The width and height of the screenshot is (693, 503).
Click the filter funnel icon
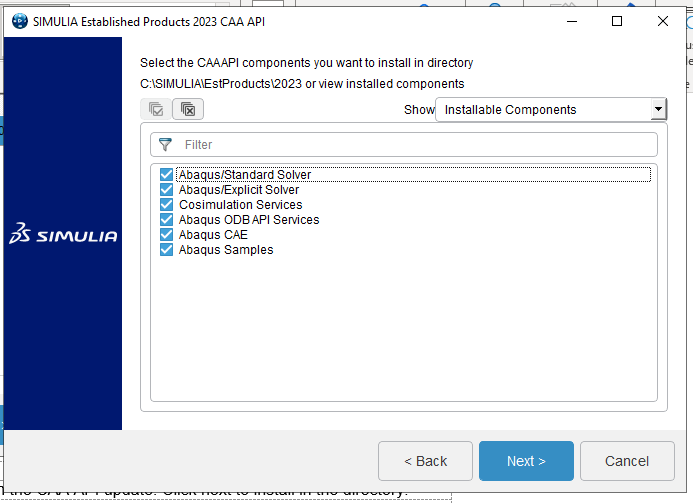point(165,145)
